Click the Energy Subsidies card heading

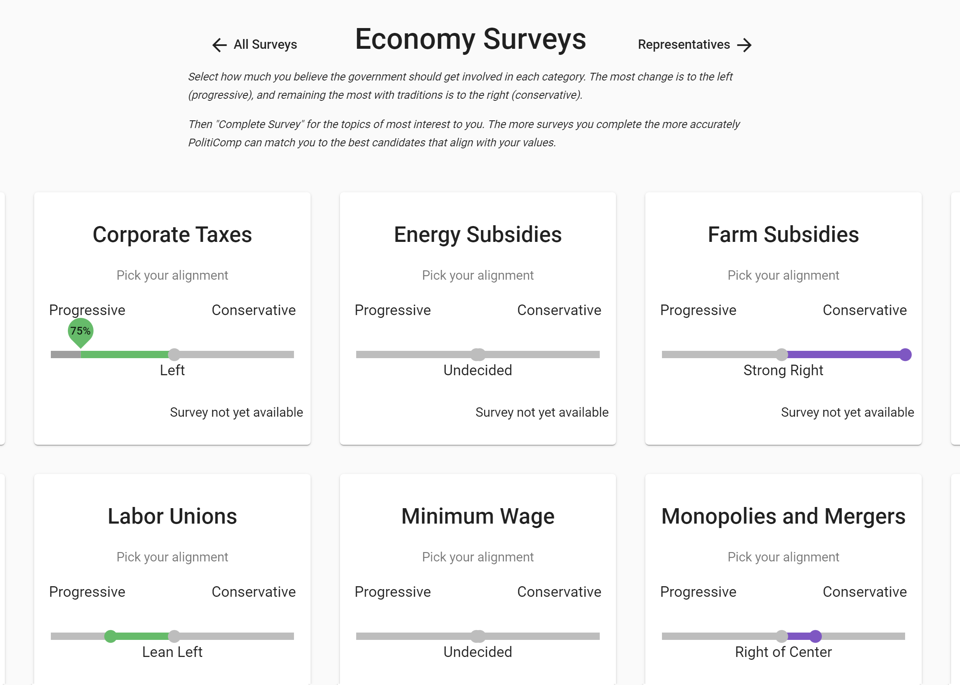tap(478, 235)
